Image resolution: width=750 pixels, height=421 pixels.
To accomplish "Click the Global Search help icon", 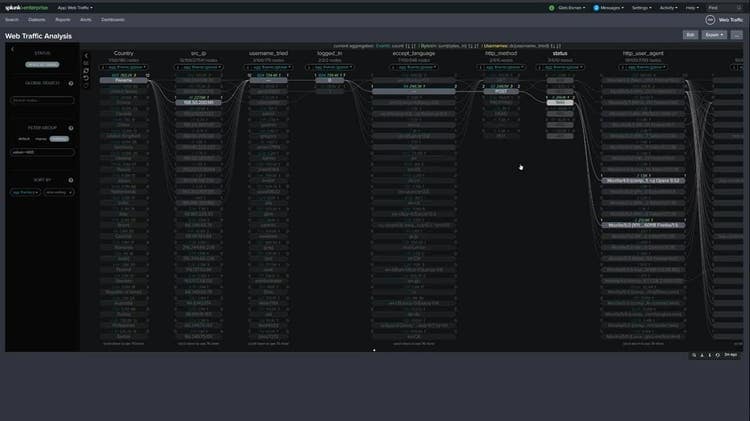I will (71, 83).
